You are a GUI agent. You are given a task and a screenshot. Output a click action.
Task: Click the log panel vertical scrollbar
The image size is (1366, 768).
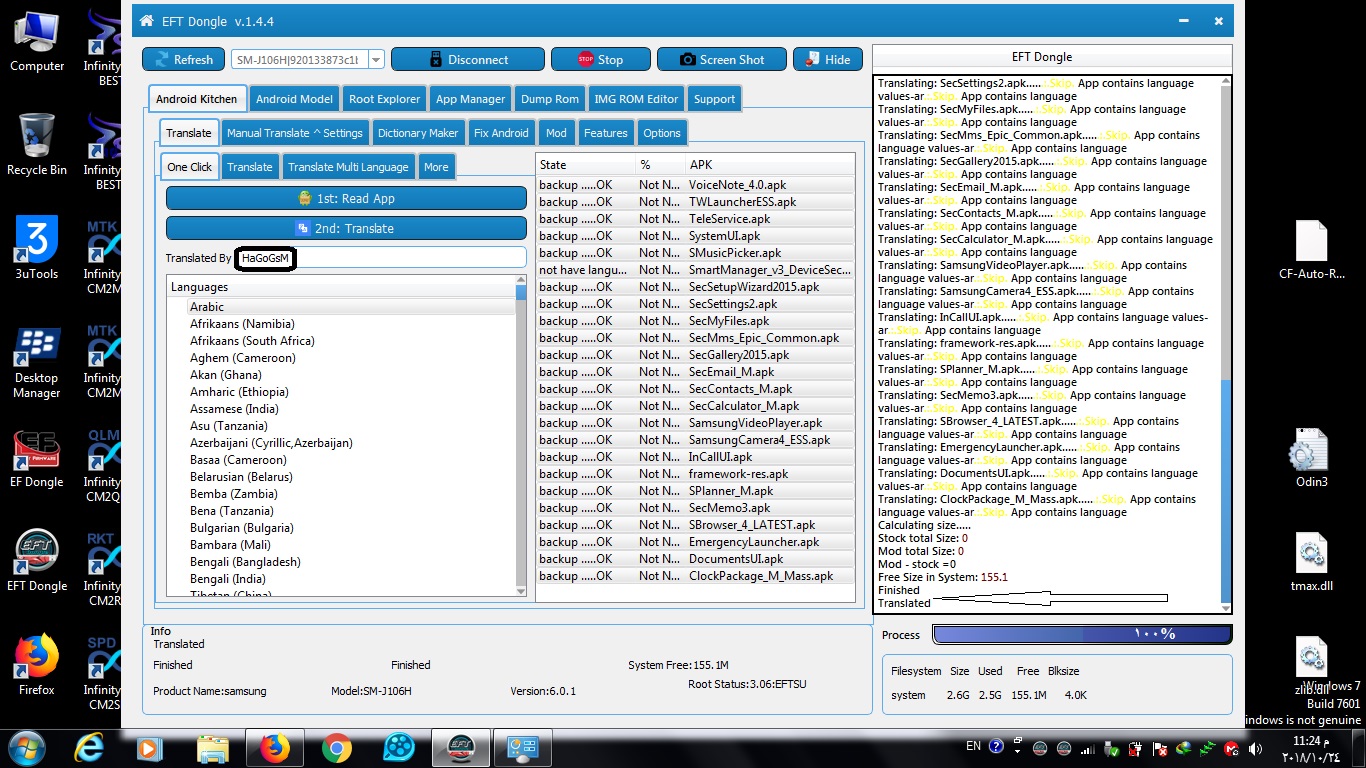pos(1226,344)
